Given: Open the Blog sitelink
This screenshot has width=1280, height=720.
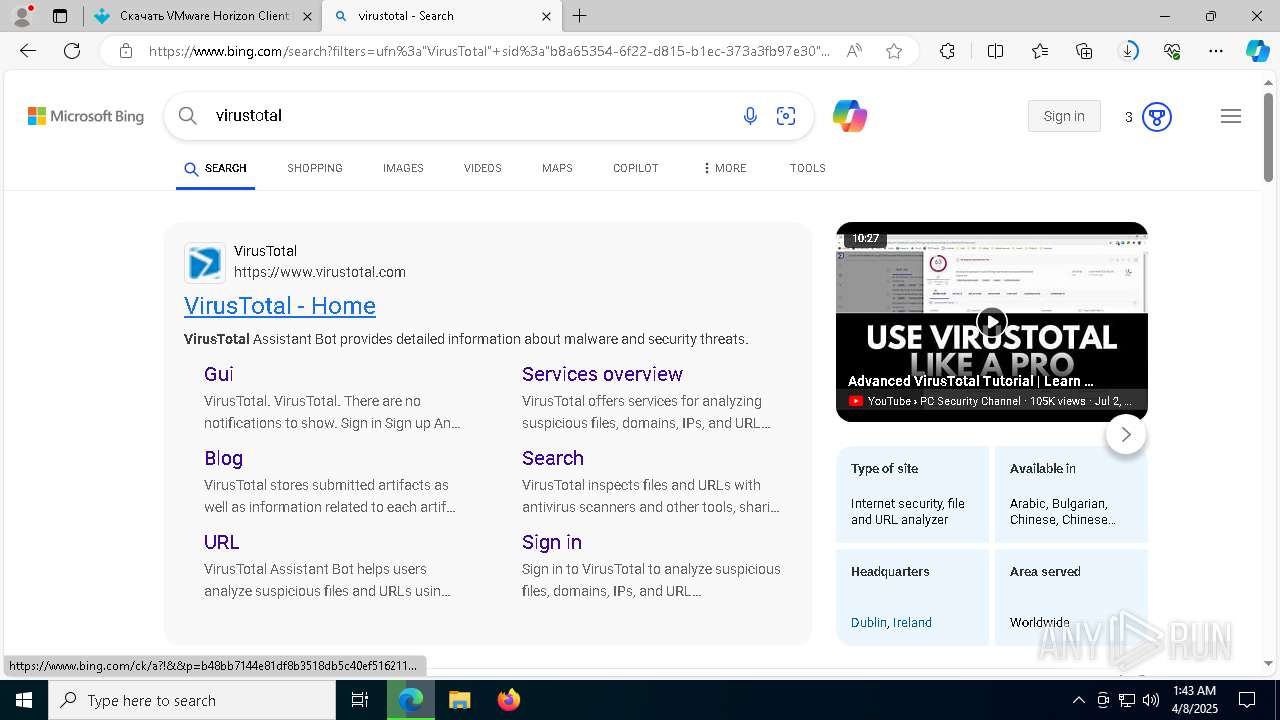Looking at the screenshot, I should click(x=223, y=458).
